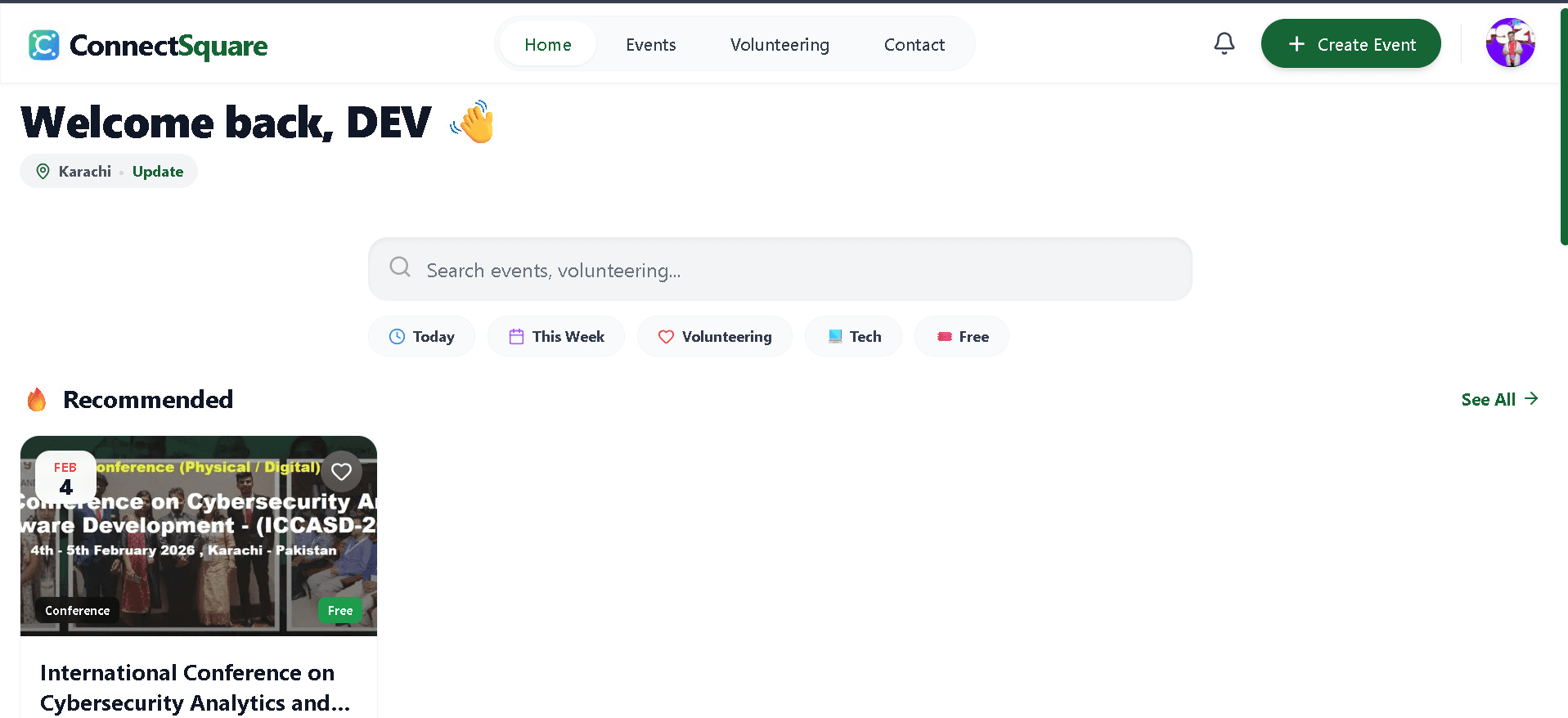Go to the Home tab

coord(548,44)
